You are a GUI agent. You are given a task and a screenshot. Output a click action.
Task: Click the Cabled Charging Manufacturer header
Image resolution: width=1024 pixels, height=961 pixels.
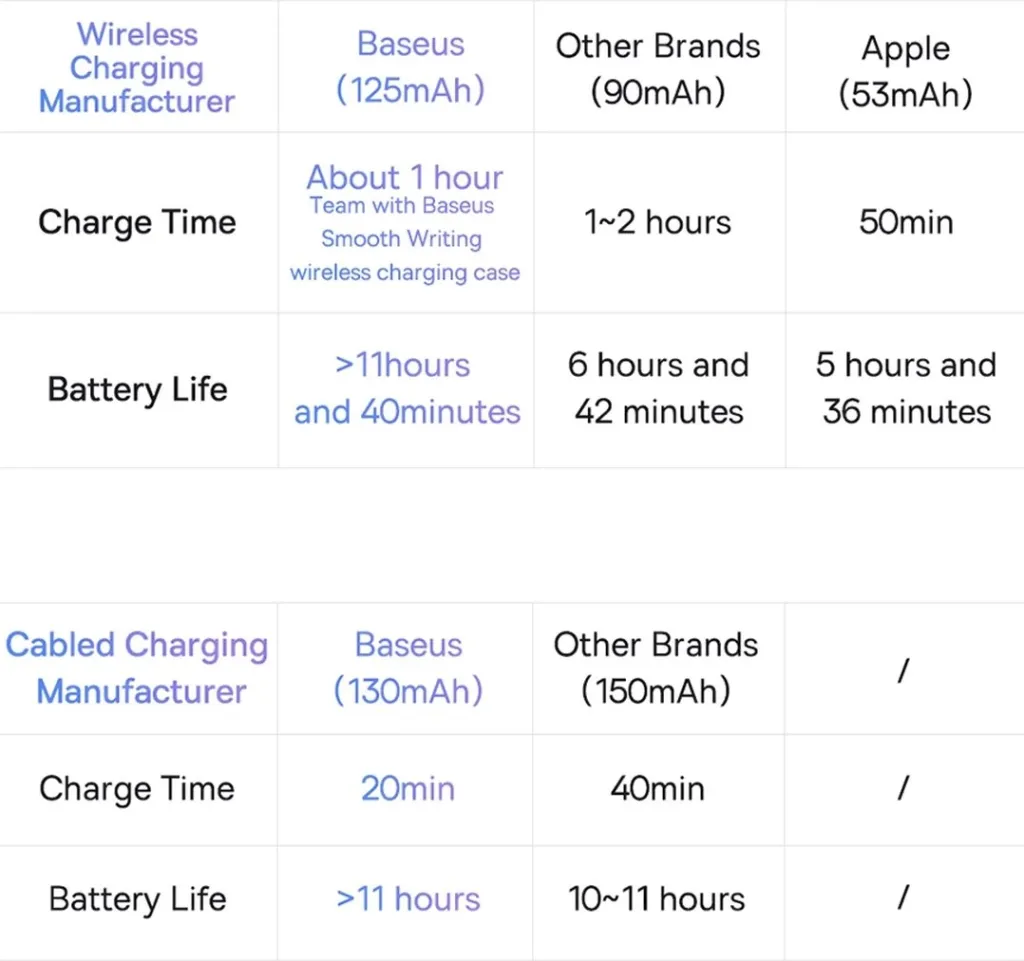(137, 668)
